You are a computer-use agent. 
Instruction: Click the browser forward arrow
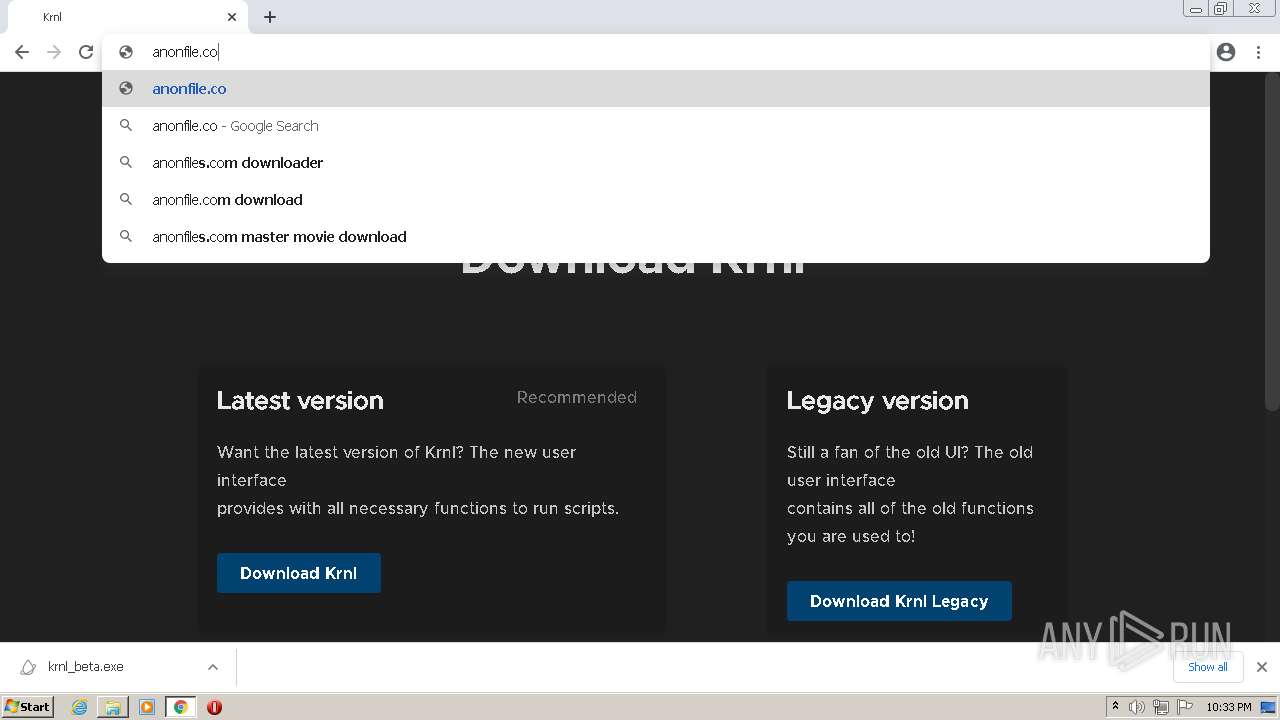[x=54, y=52]
